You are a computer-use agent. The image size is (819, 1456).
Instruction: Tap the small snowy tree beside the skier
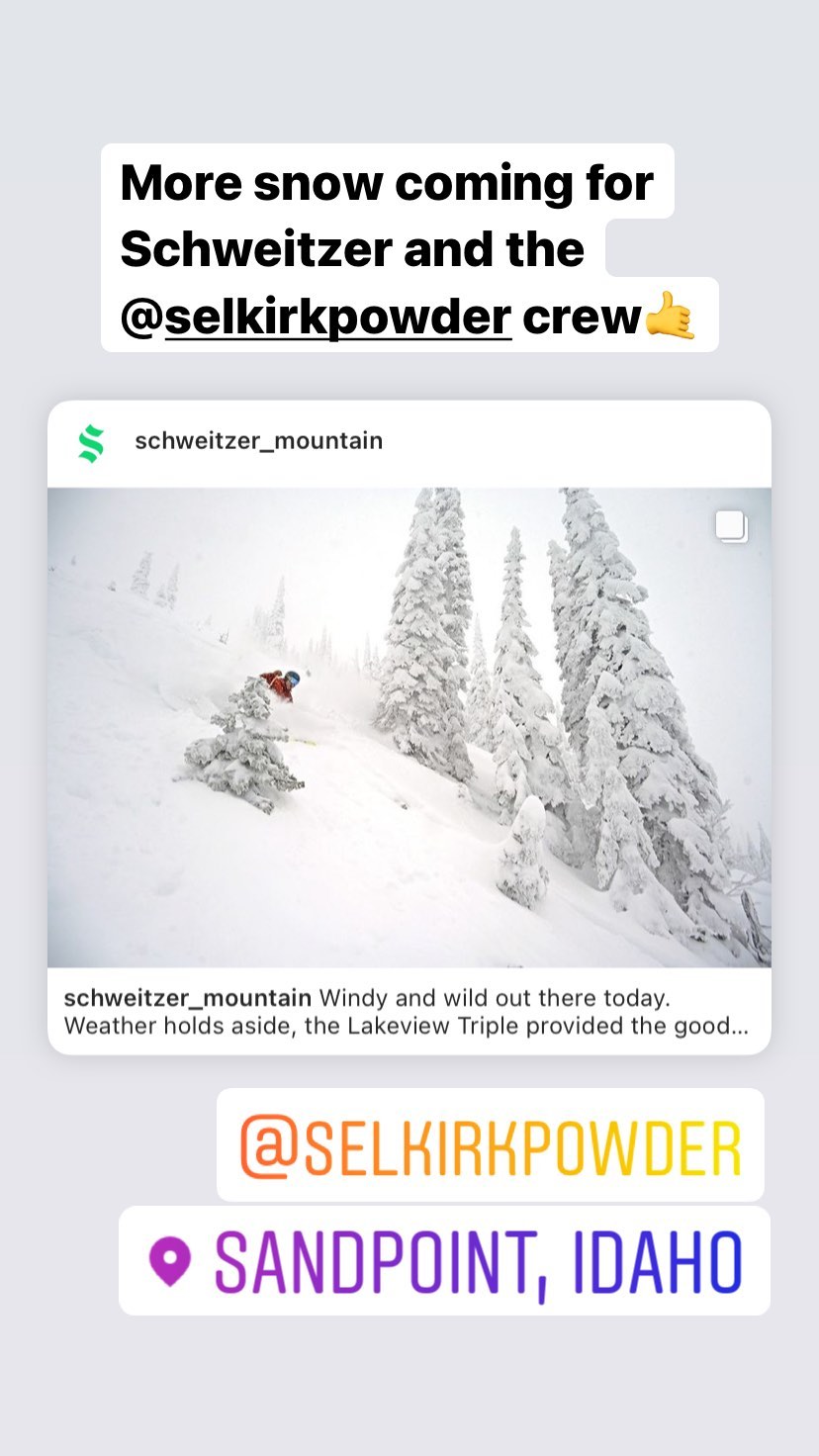click(x=242, y=747)
